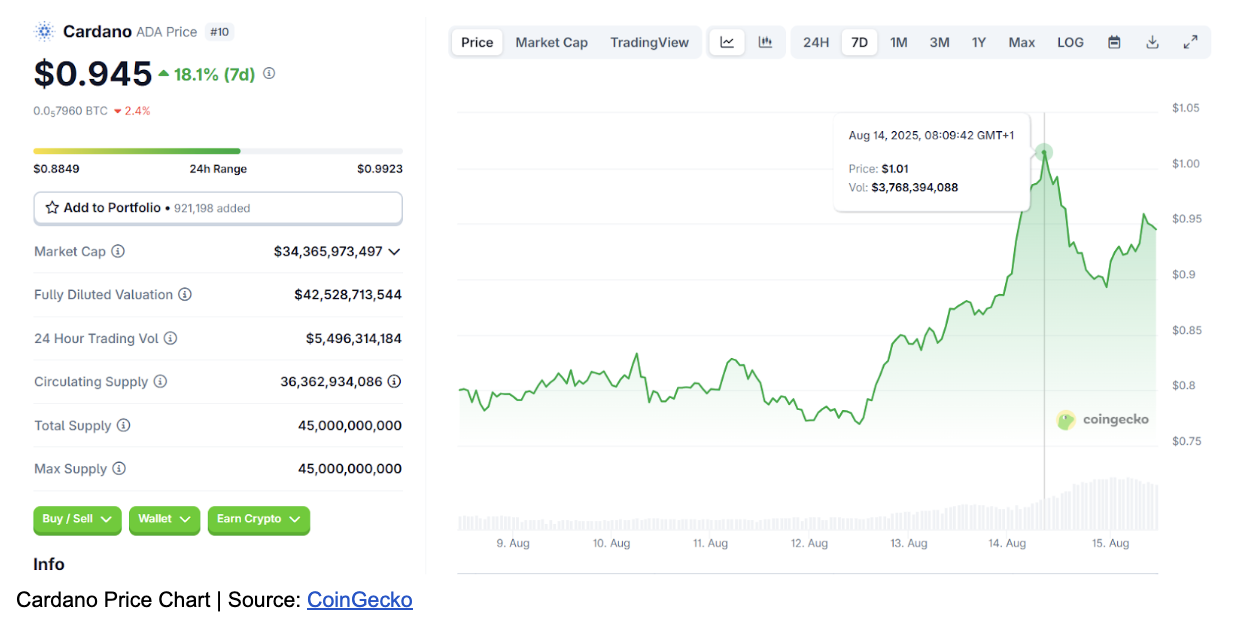Switch to candlestick chart icon
This screenshot has width=1250, height=632.
pyautogui.click(x=765, y=42)
